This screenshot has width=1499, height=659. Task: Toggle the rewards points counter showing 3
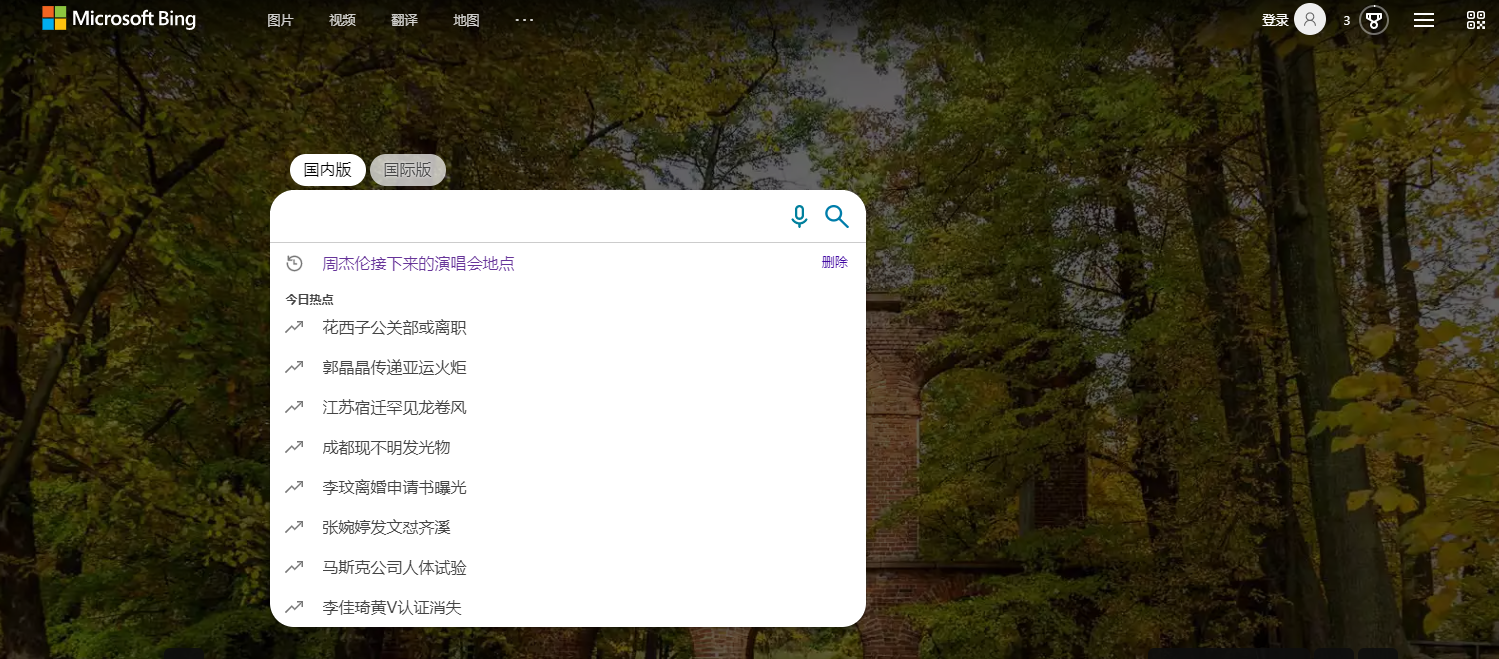(x=1346, y=19)
